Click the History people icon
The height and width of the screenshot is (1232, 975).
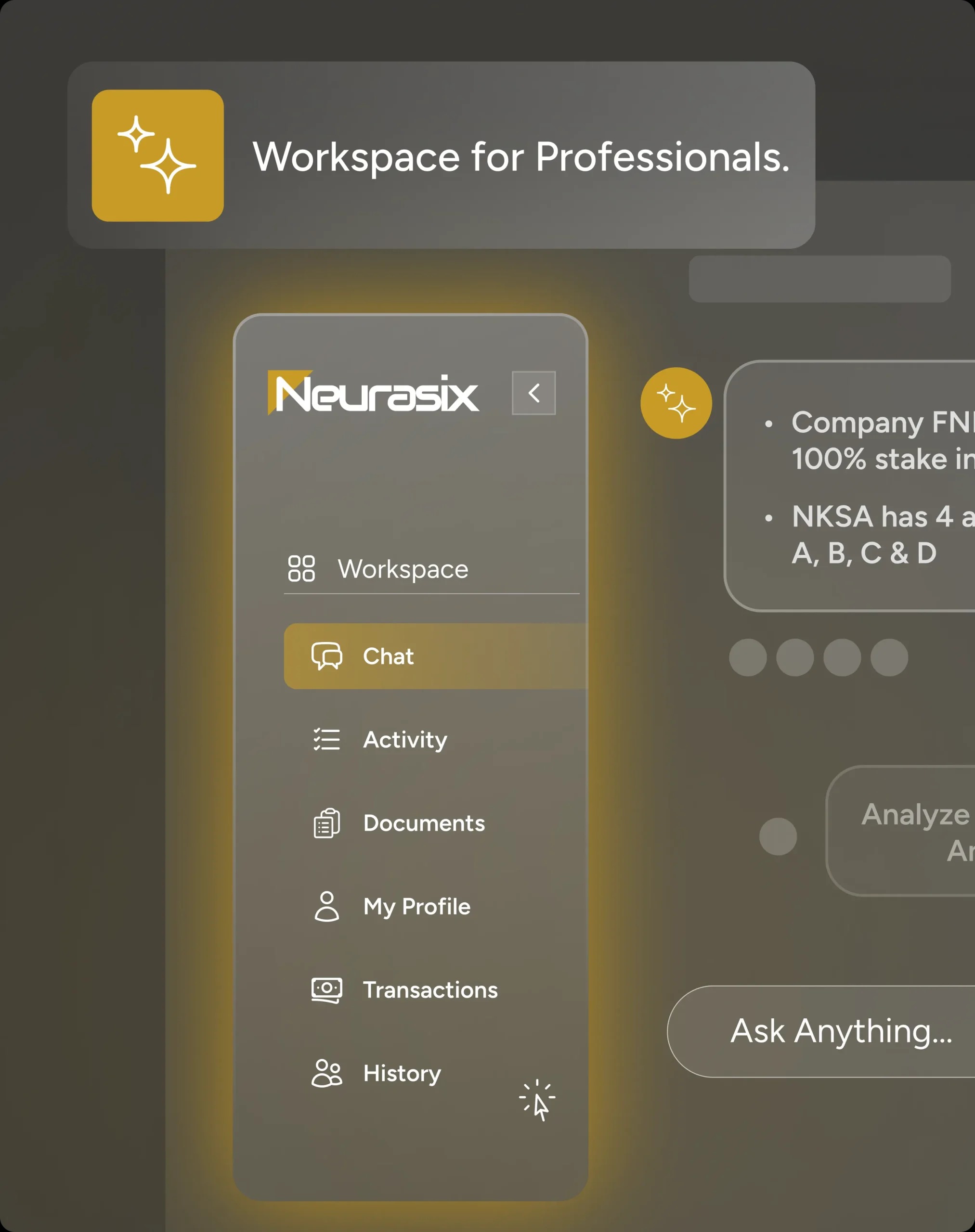[326, 1073]
